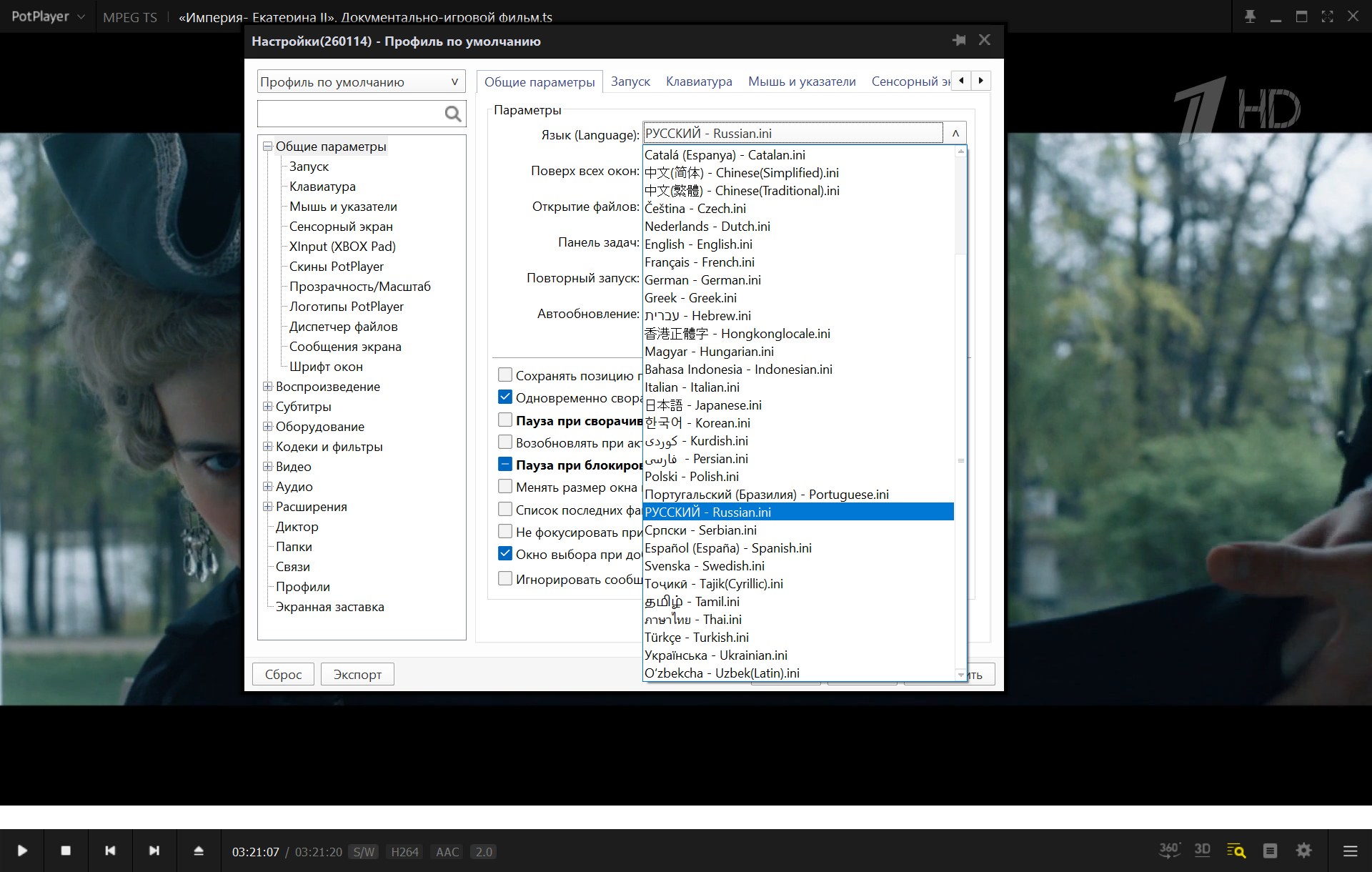Screen dimensions: 1372x872
Task: Open the player settings gear icon
Action: [1304, 851]
